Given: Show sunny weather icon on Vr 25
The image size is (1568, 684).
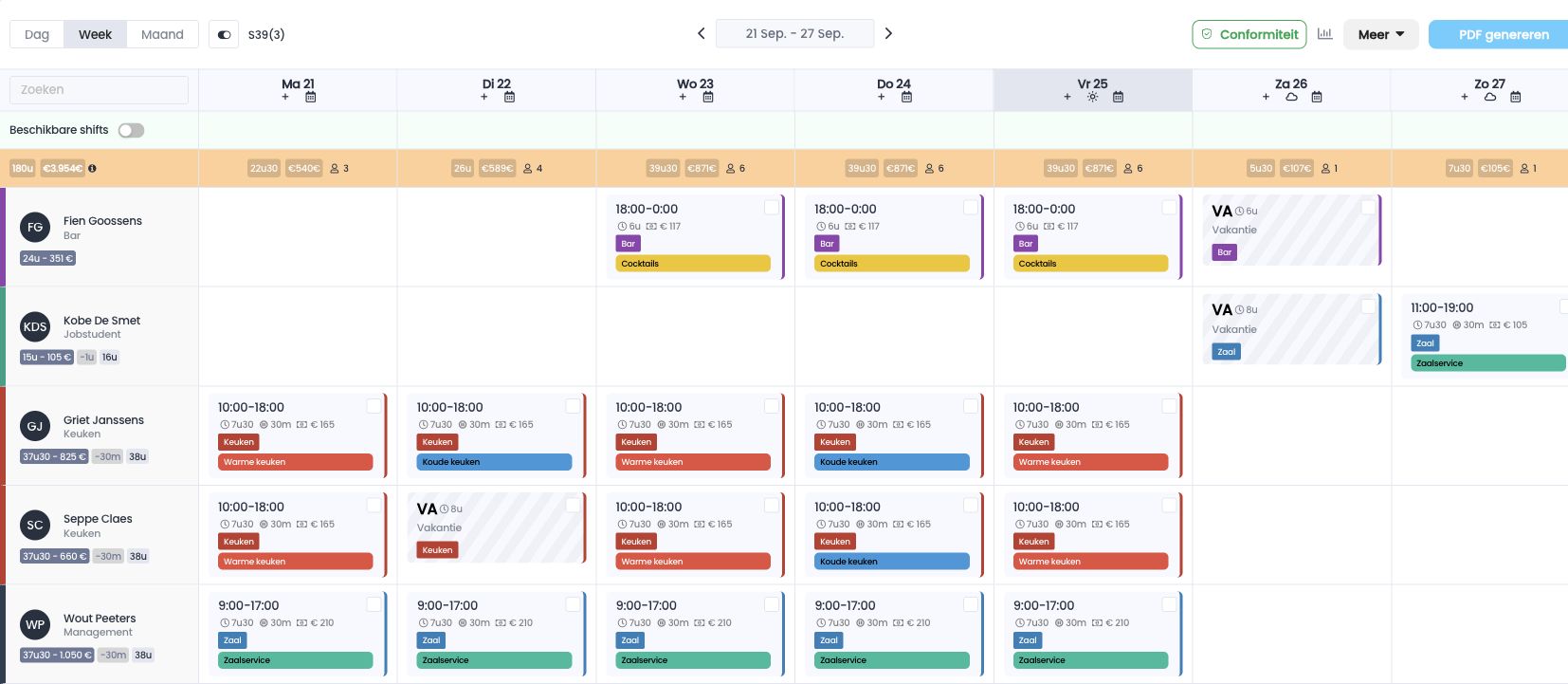Looking at the screenshot, I should [1093, 97].
